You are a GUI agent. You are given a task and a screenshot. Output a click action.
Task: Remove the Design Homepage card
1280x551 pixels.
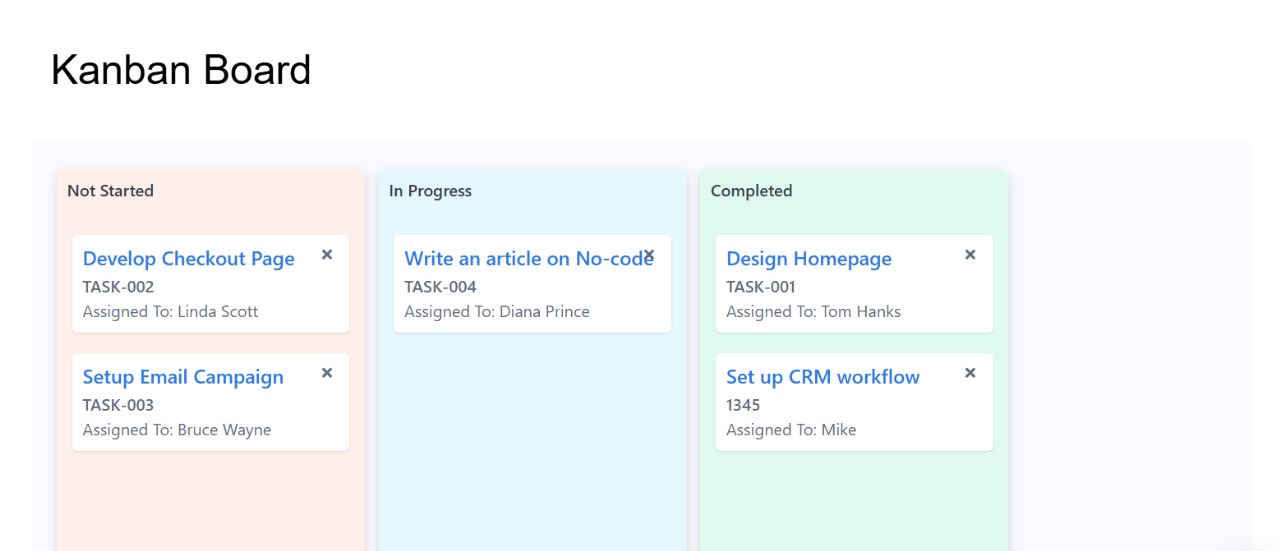(x=970, y=255)
